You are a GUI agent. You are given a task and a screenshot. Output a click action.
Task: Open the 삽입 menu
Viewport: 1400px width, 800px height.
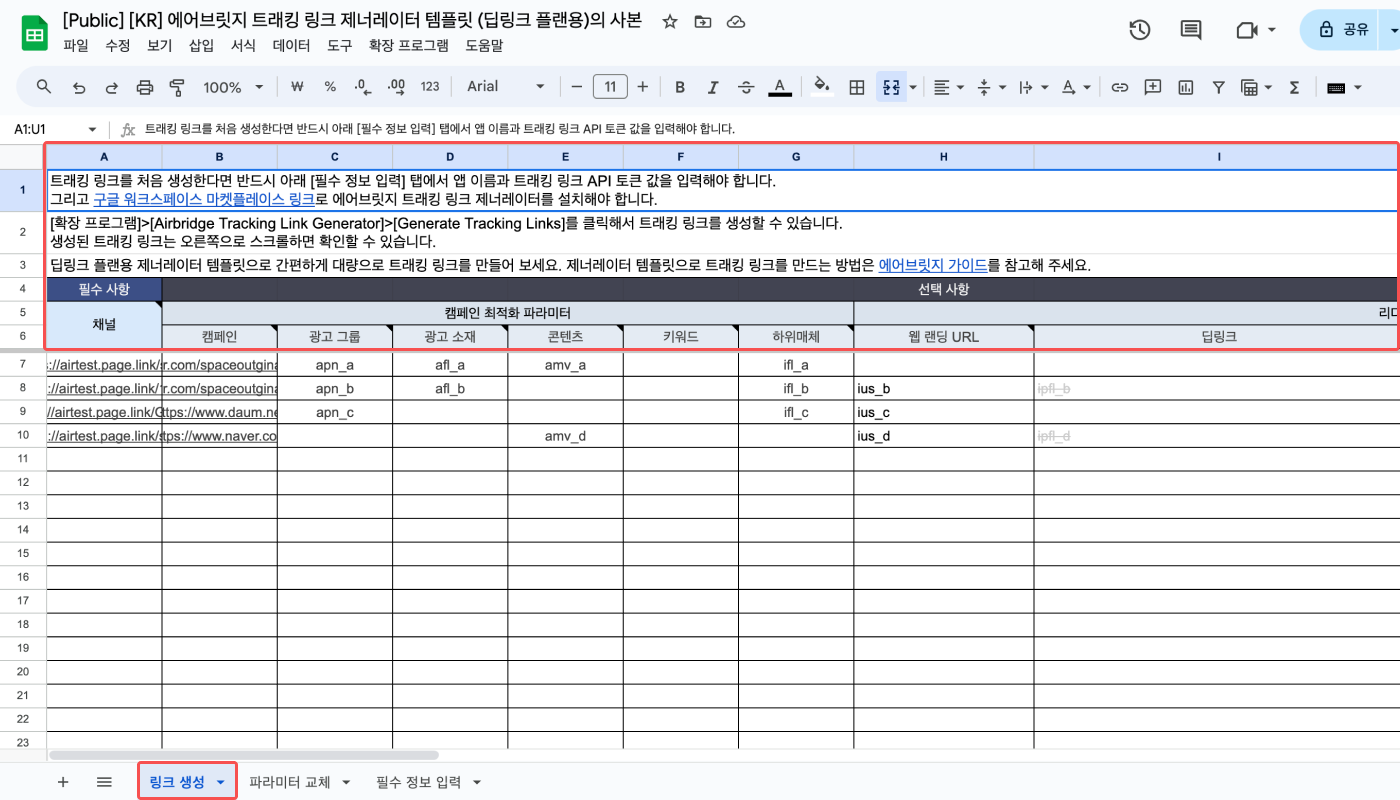tap(201, 46)
